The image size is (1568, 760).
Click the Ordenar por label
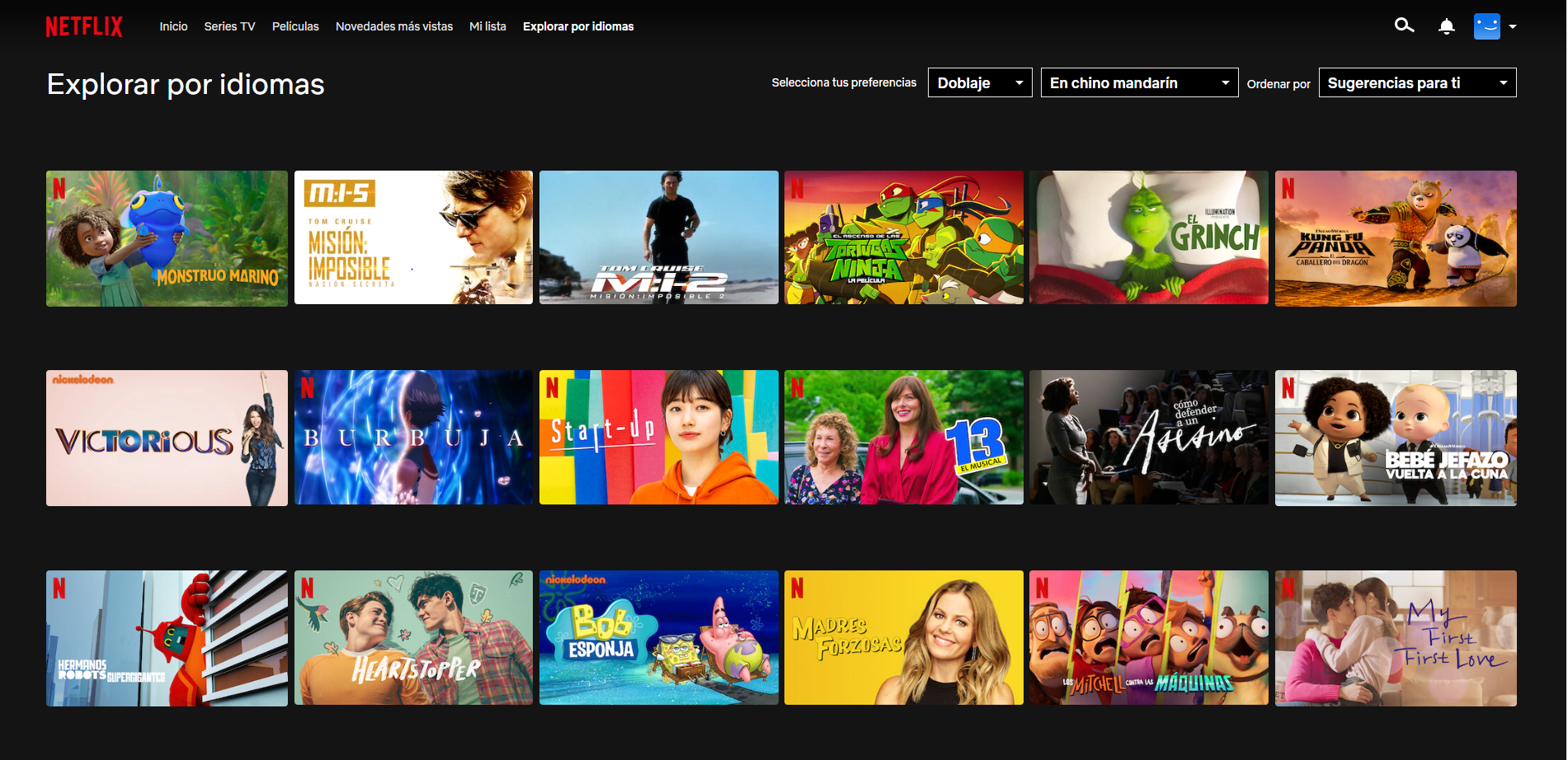[x=1278, y=84]
